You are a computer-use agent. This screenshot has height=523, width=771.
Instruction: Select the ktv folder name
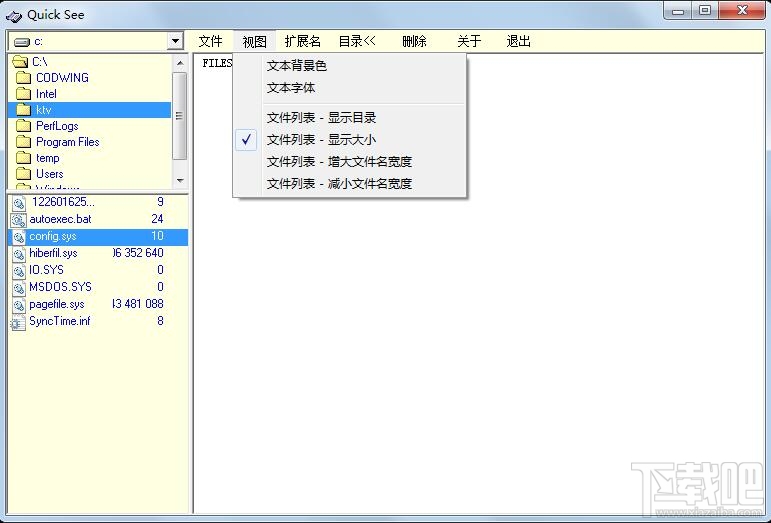click(x=43, y=110)
